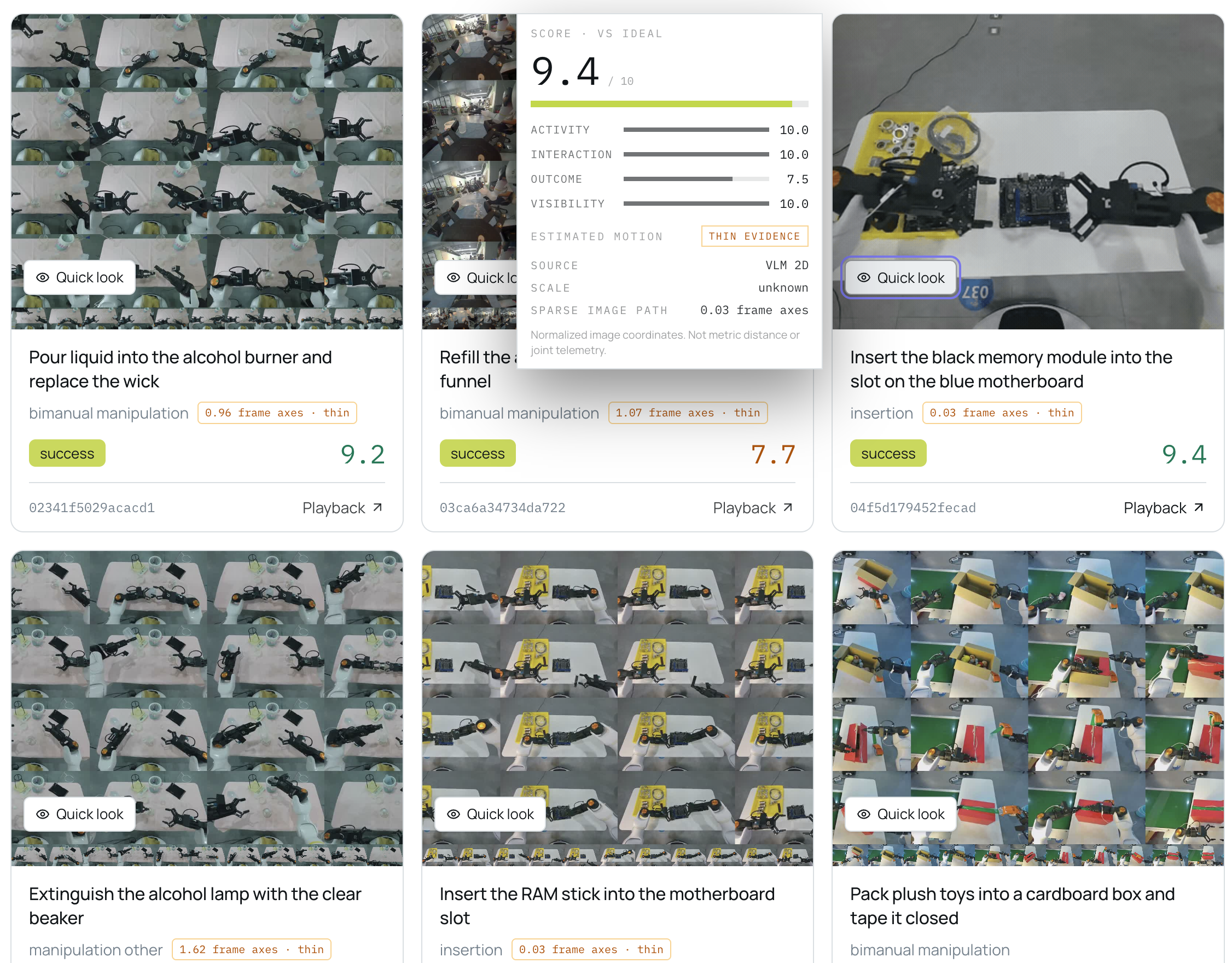Click the eye icon on the plush toys Quick look
The height and width of the screenshot is (963, 1232).
(864, 814)
